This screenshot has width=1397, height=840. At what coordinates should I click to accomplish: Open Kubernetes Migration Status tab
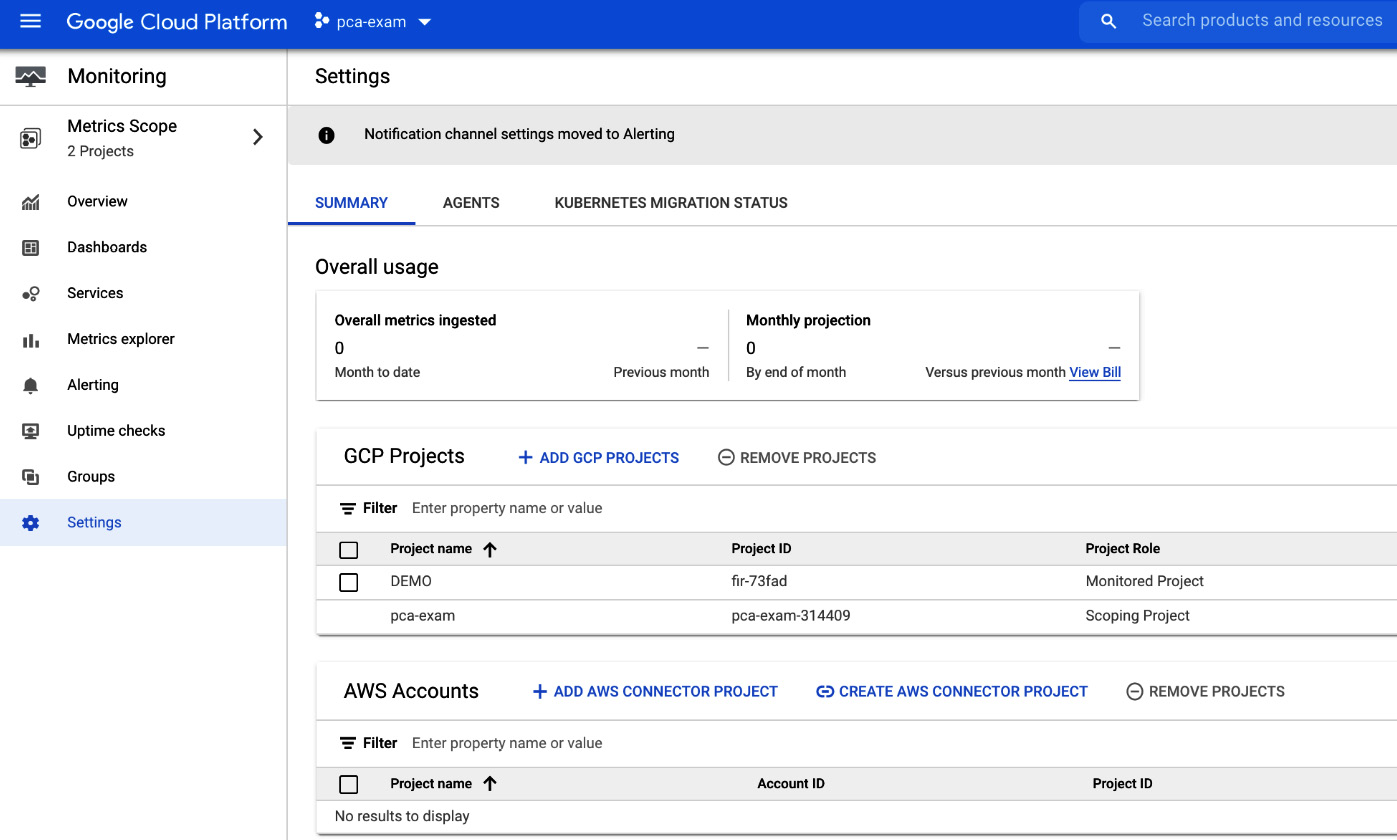coord(671,203)
